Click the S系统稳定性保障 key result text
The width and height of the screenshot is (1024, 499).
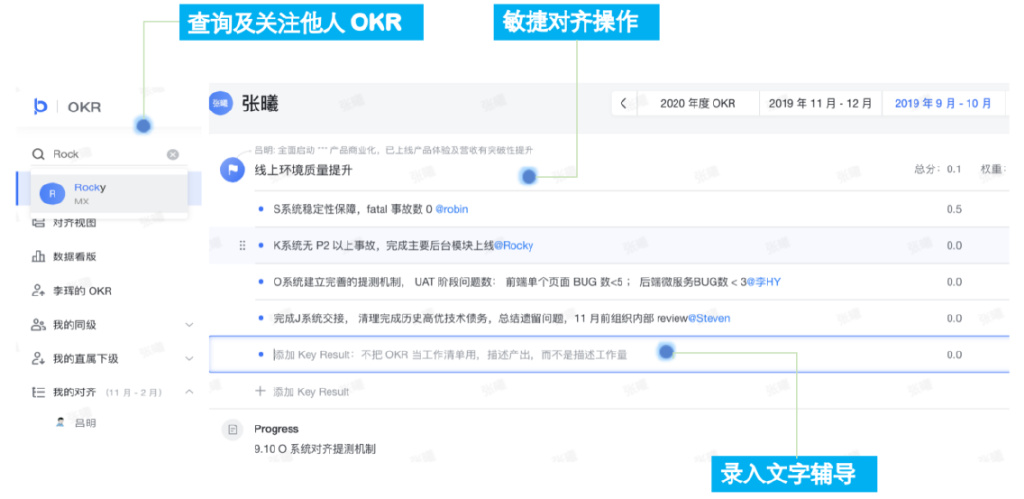353,209
